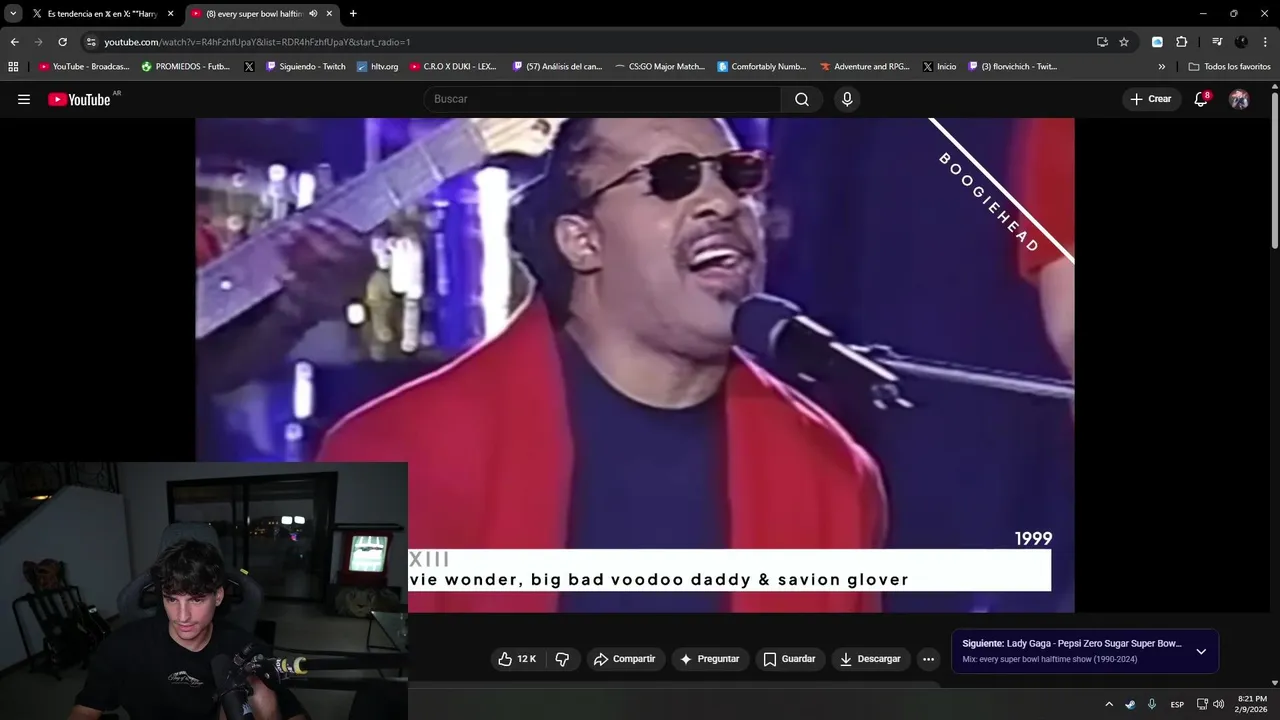Open (57) Análisis del can... bookmark
Image resolution: width=1280 pixels, height=720 pixels.
pyautogui.click(x=558, y=67)
